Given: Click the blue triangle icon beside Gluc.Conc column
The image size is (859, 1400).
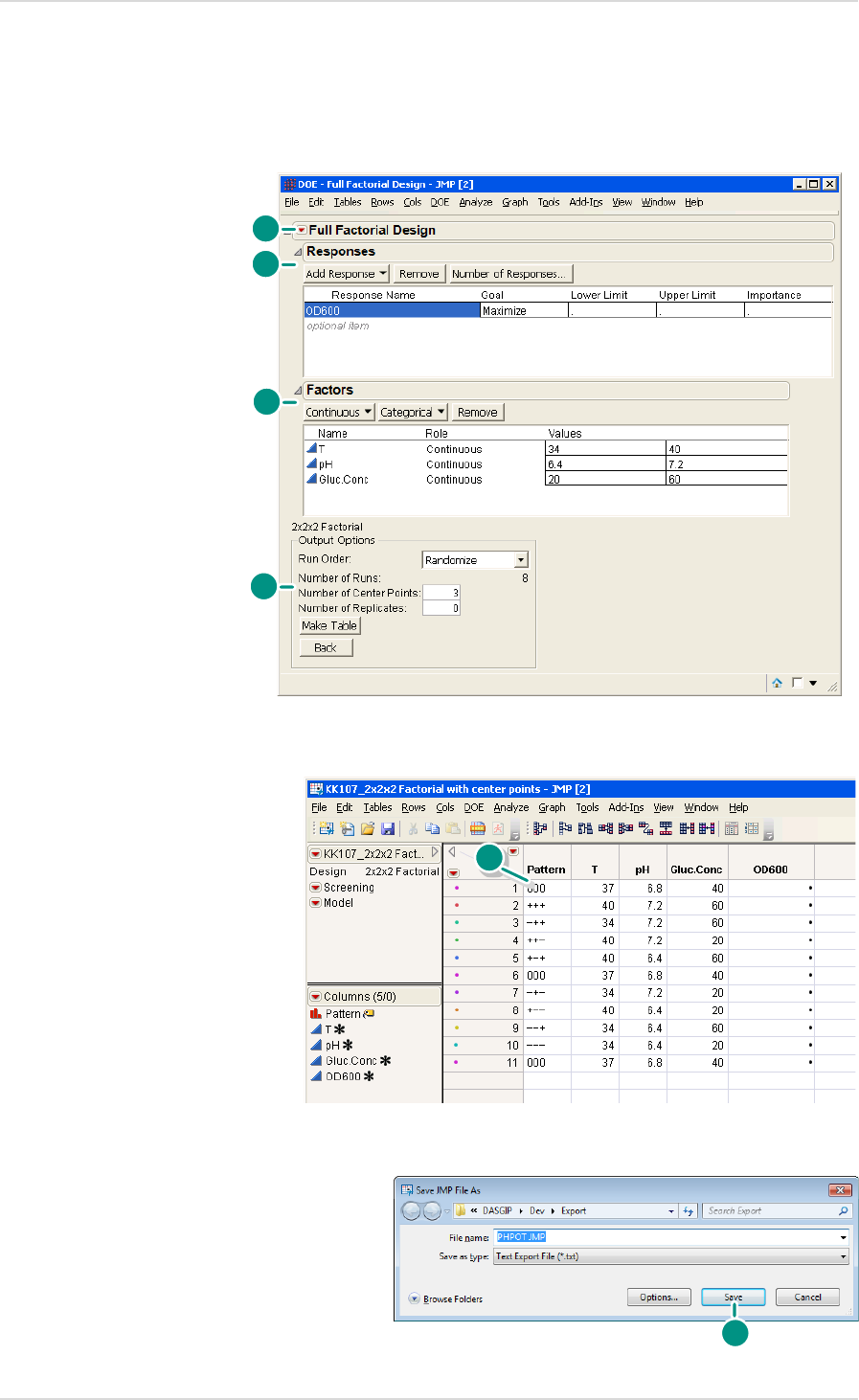Looking at the screenshot, I should pyautogui.click(x=316, y=1060).
